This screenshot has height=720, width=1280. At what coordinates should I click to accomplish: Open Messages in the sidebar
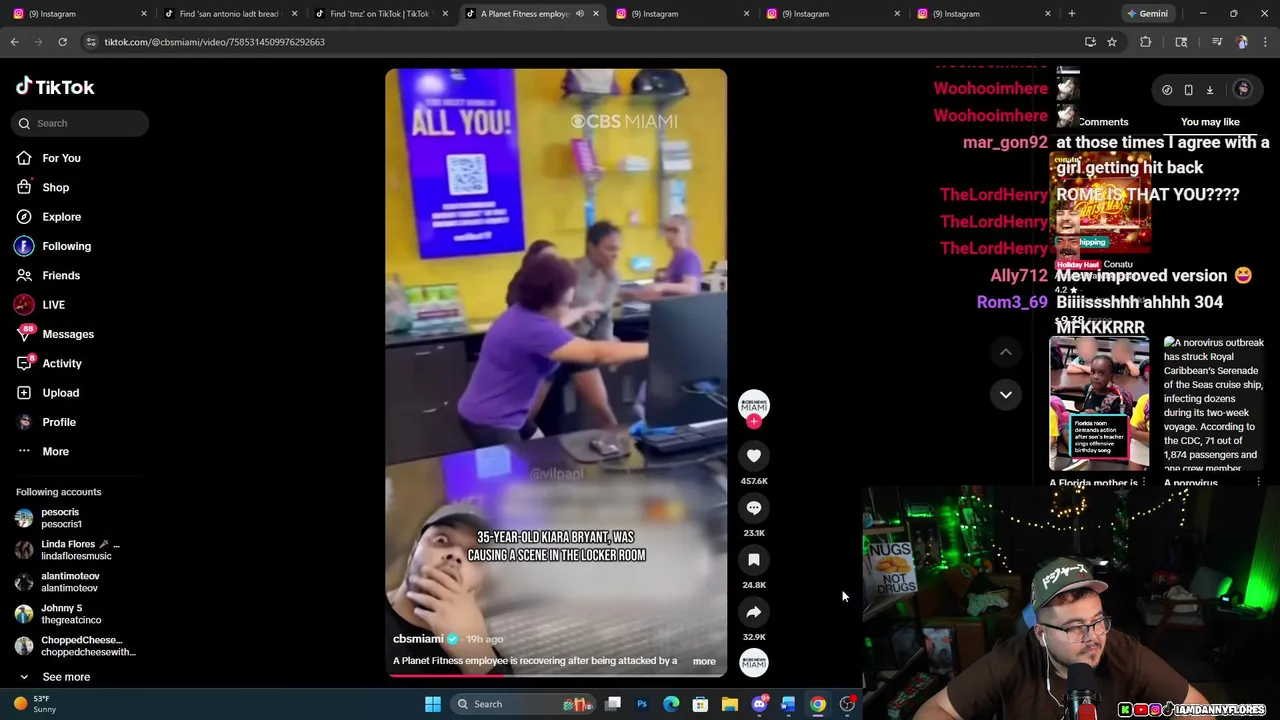[67, 334]
